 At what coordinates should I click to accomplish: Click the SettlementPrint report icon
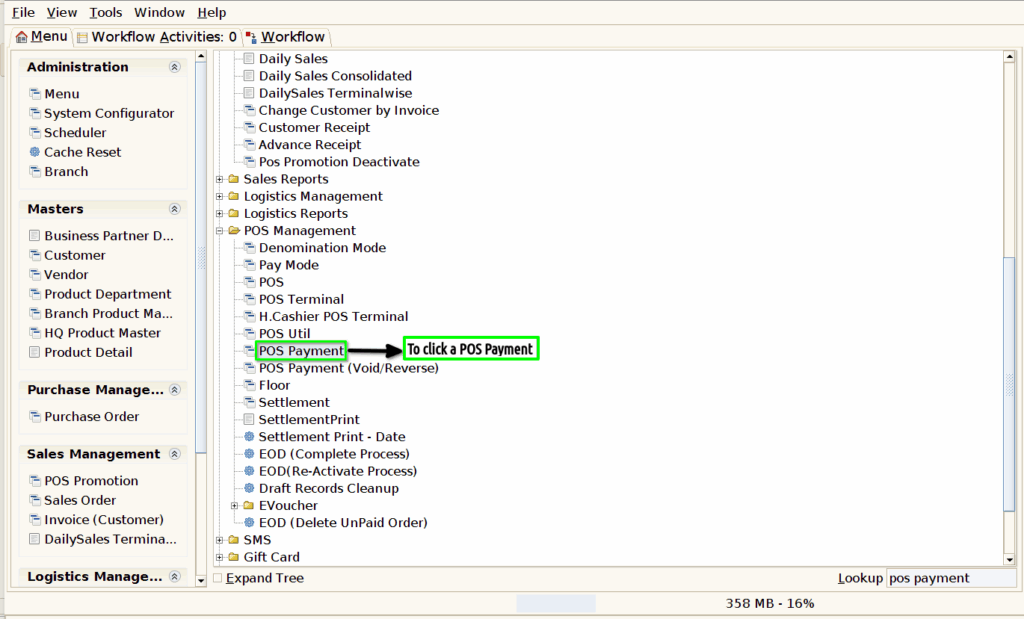(x=249, y=419)
